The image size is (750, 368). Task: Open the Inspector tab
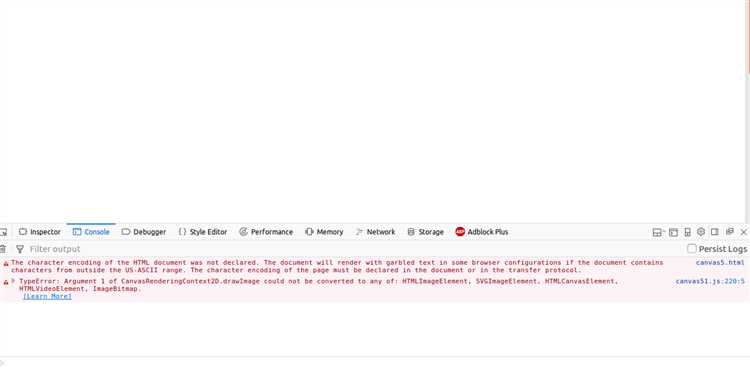(40, 232)
